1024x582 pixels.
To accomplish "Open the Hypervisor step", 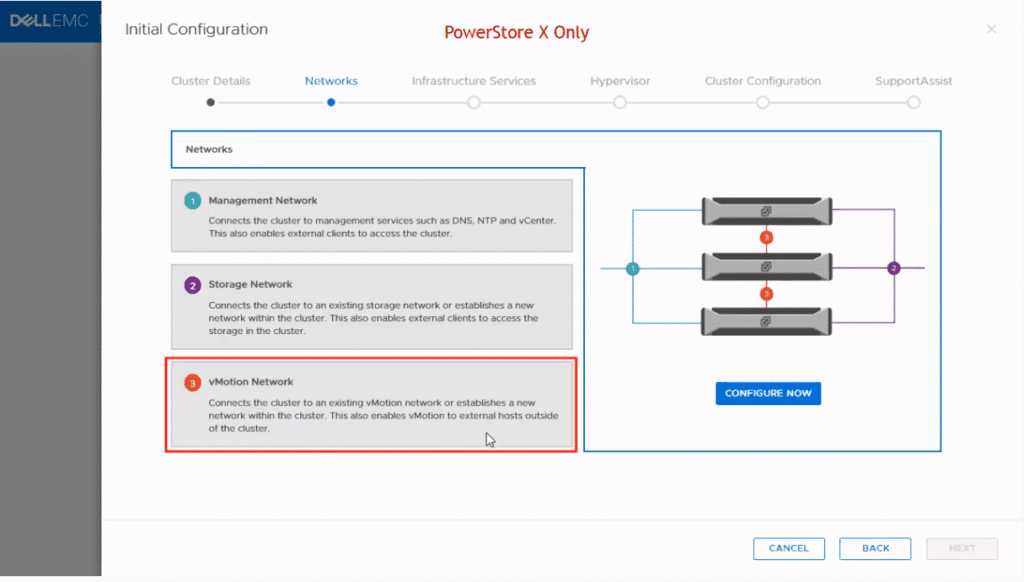I will pos(620,81).
